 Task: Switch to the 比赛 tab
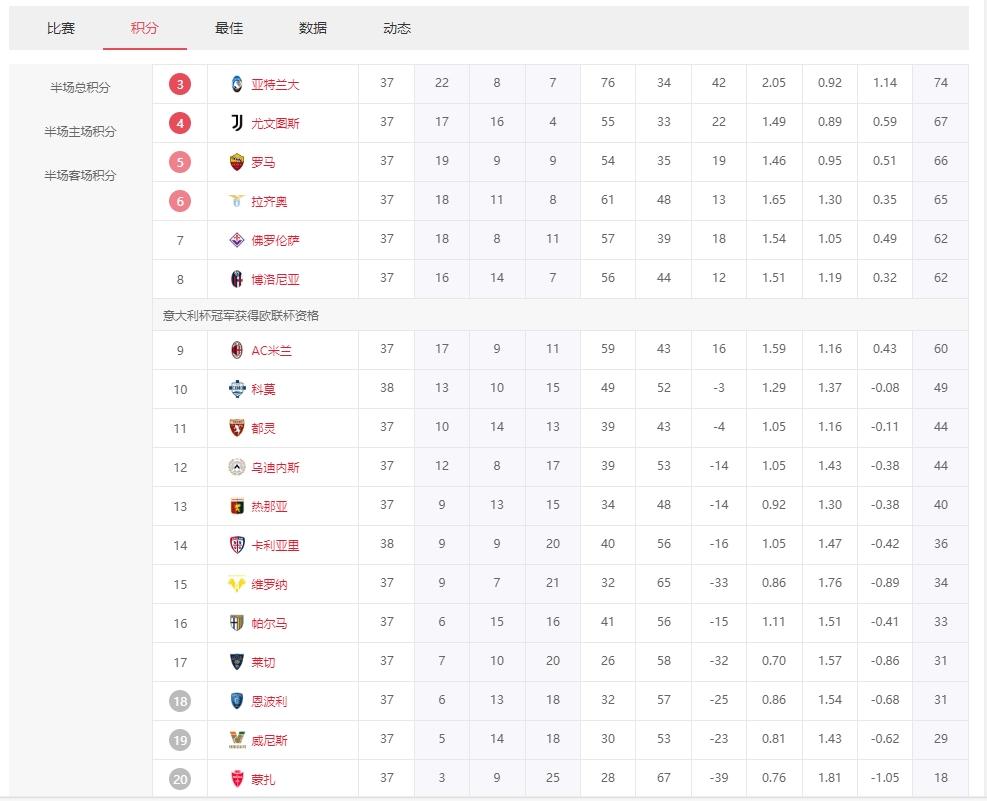click(61, 28)
